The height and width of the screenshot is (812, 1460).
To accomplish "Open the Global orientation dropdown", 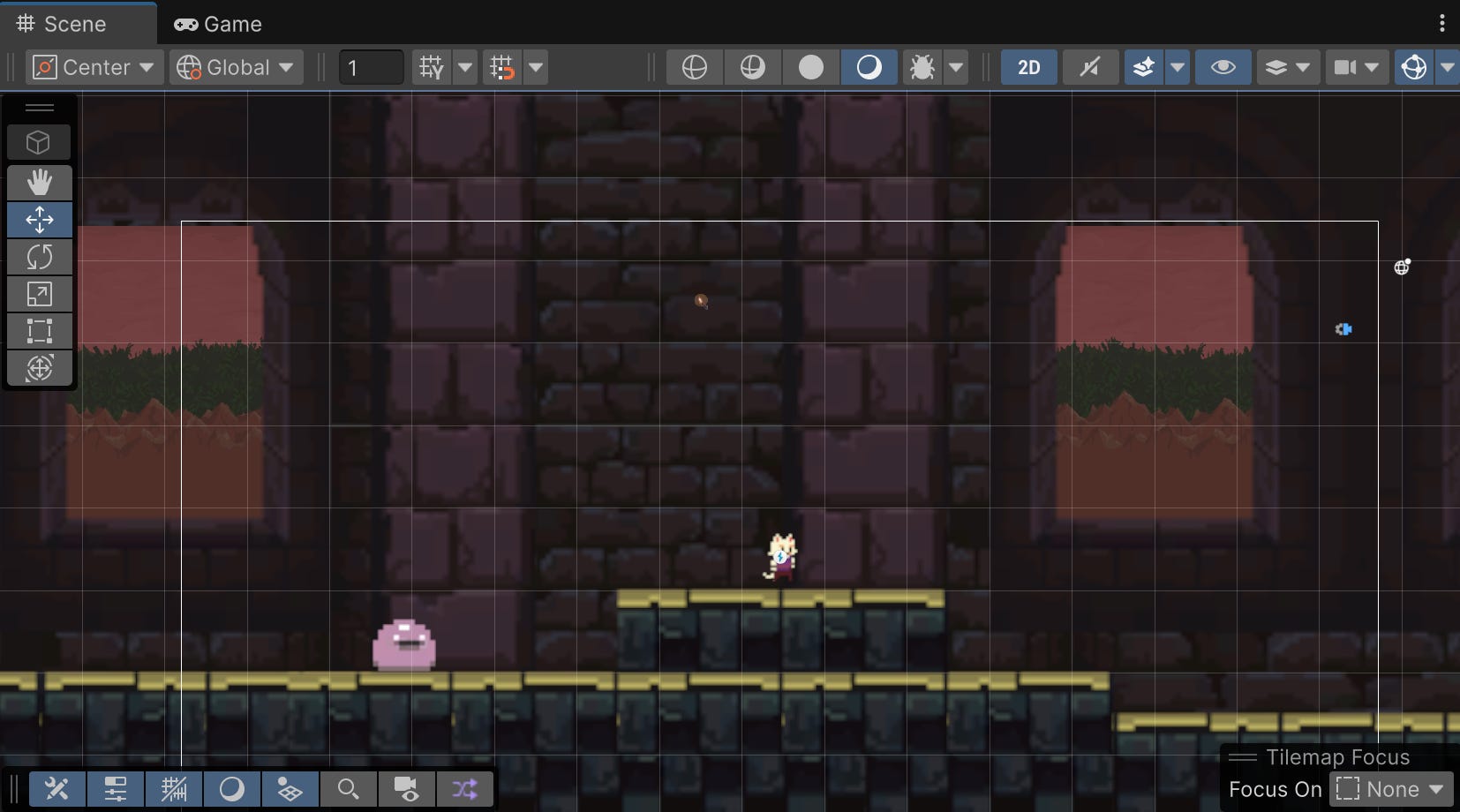I will [236, 67].
